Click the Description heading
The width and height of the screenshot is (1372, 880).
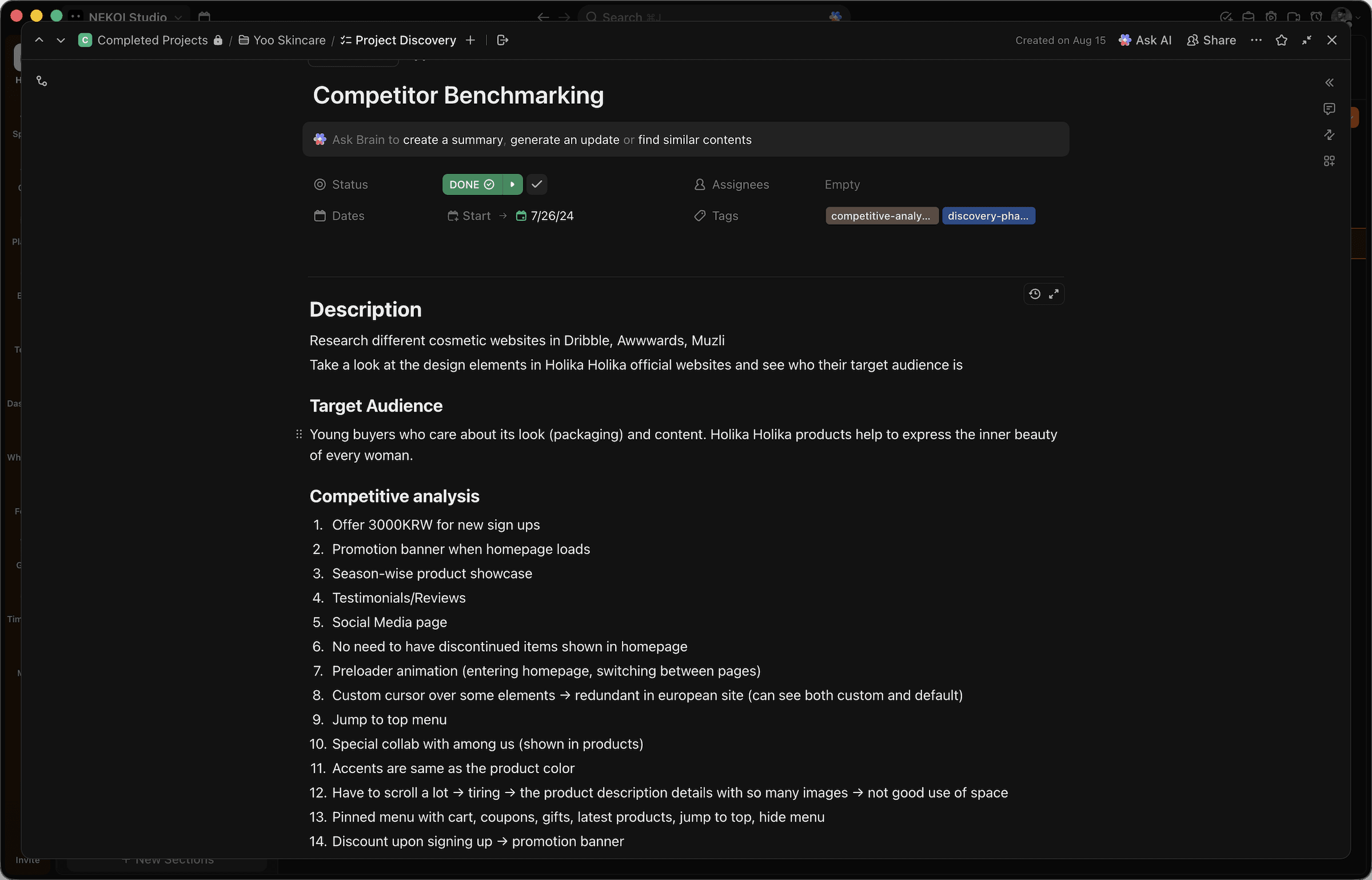click(366, 309)
